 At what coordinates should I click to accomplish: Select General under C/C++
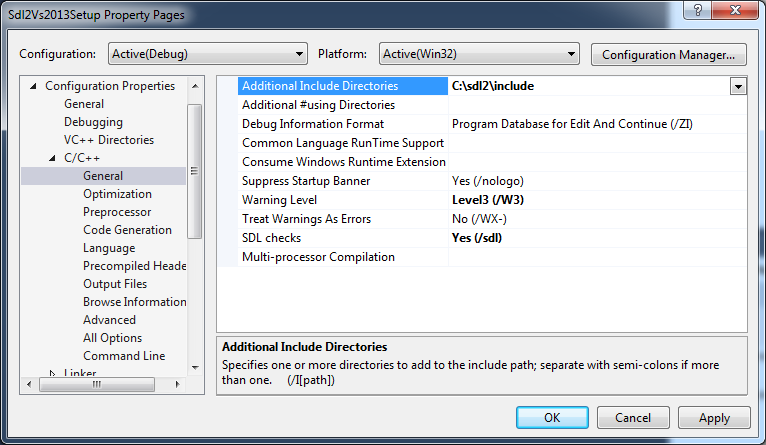pyautogui.click(x=103, y=176)
